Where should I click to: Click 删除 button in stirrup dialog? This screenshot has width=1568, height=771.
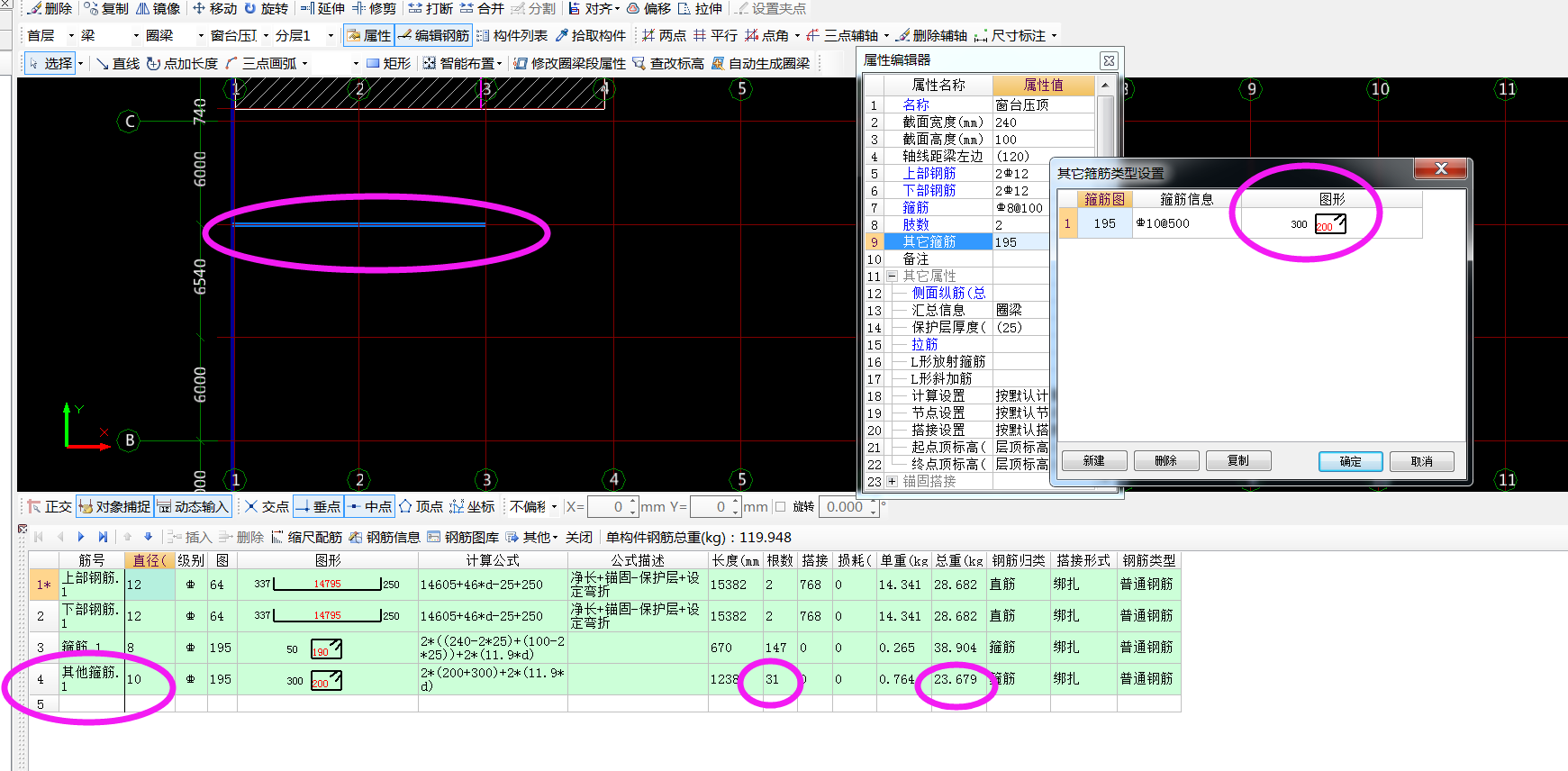click(1166, 461)
